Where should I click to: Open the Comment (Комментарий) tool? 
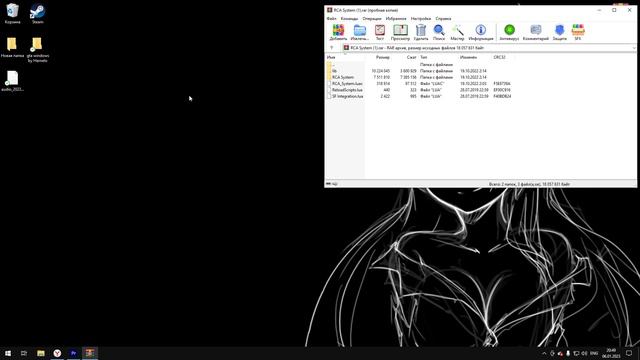536,32
